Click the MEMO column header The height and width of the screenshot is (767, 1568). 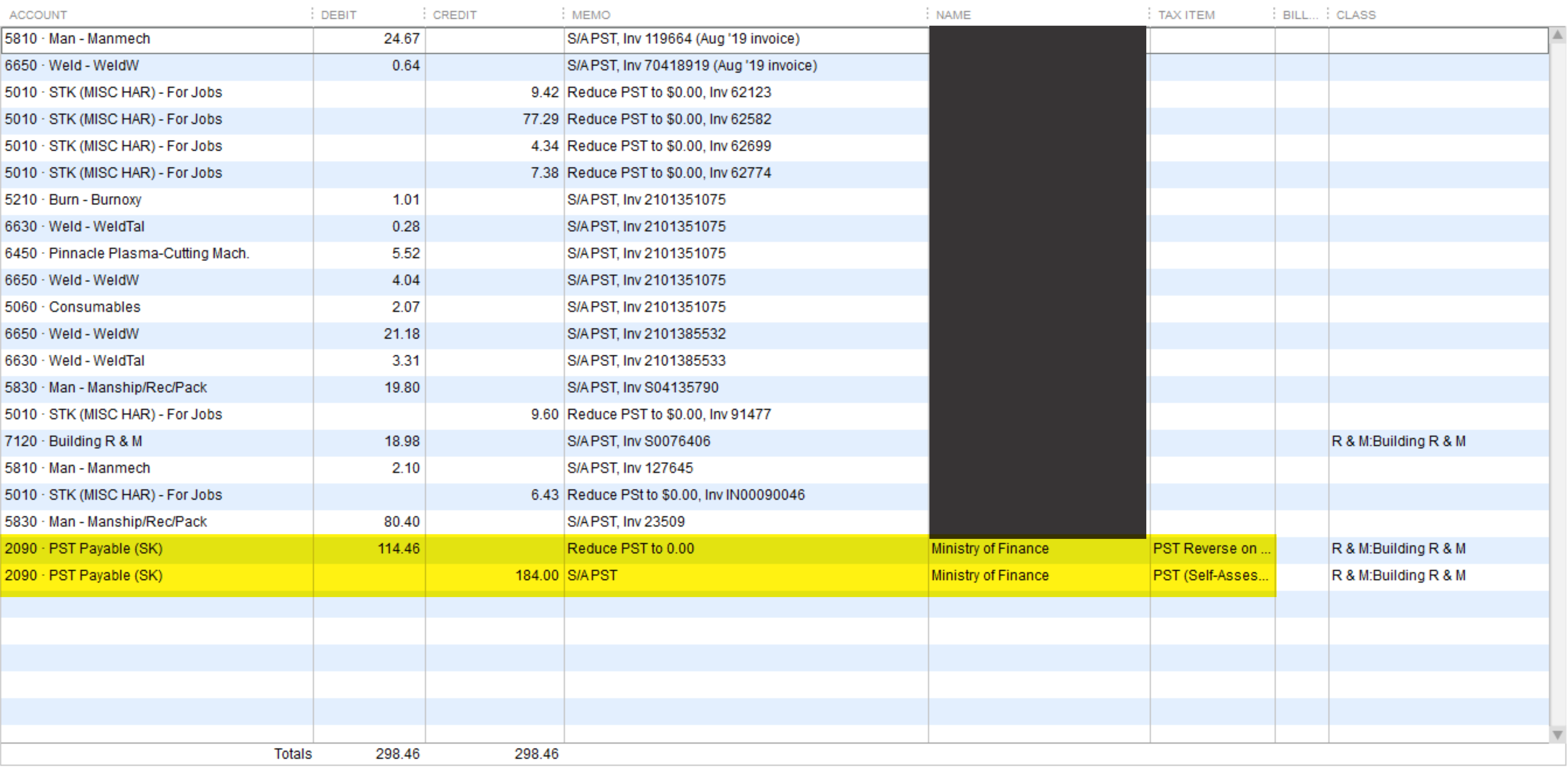coord(591,15)
